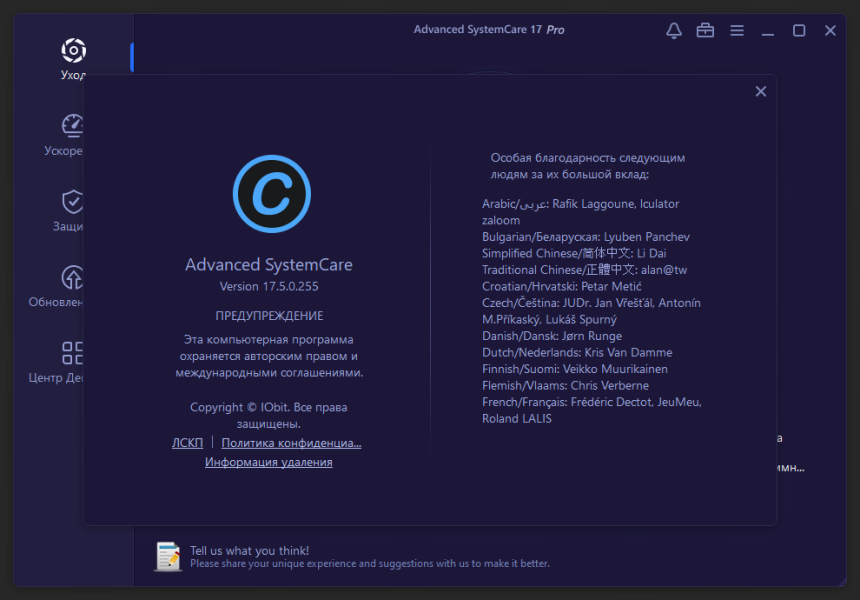Click the Danish Jørn Runge line
This screenshot has width=860, height=600.
[552, 336]
